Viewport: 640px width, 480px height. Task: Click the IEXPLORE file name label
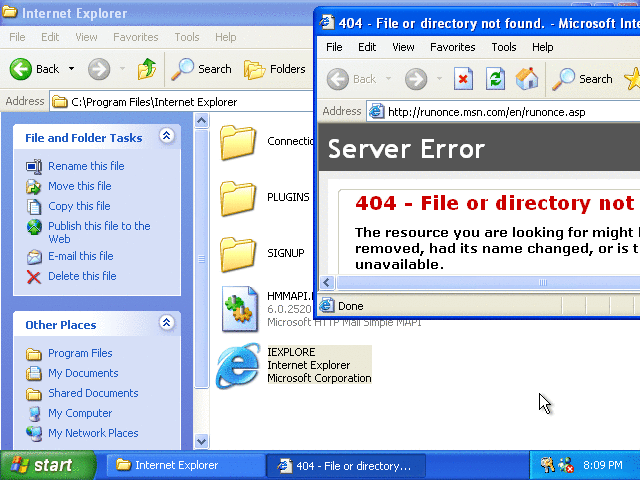point(291,352)
